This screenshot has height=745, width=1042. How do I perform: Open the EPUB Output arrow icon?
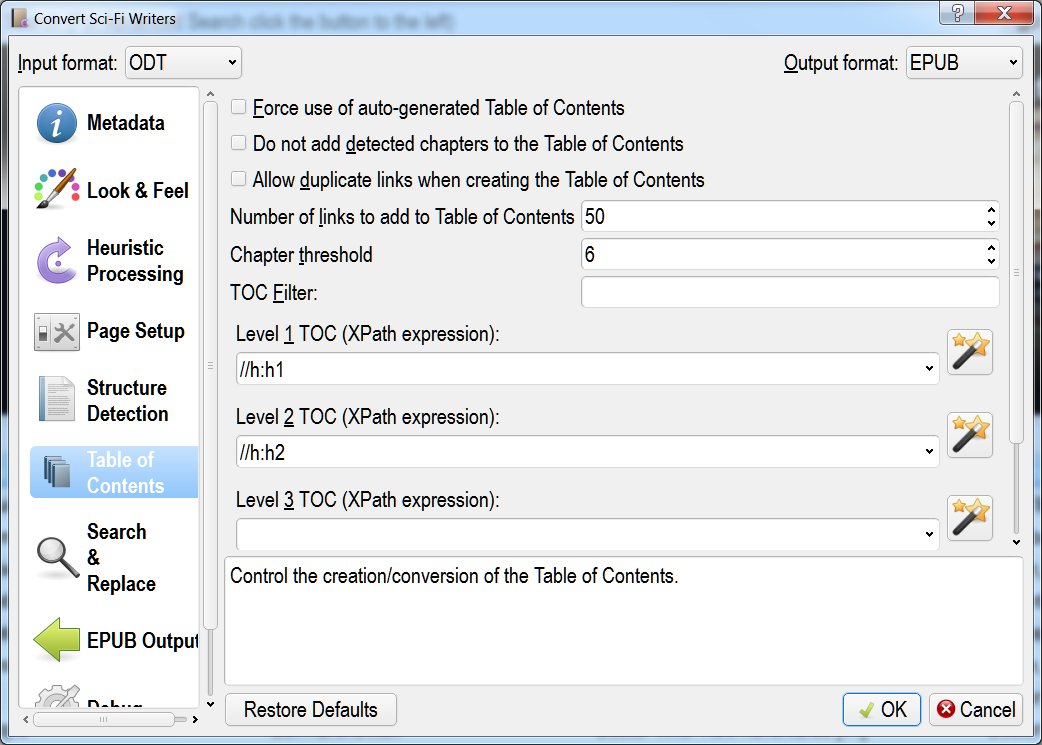pos(57,641)
